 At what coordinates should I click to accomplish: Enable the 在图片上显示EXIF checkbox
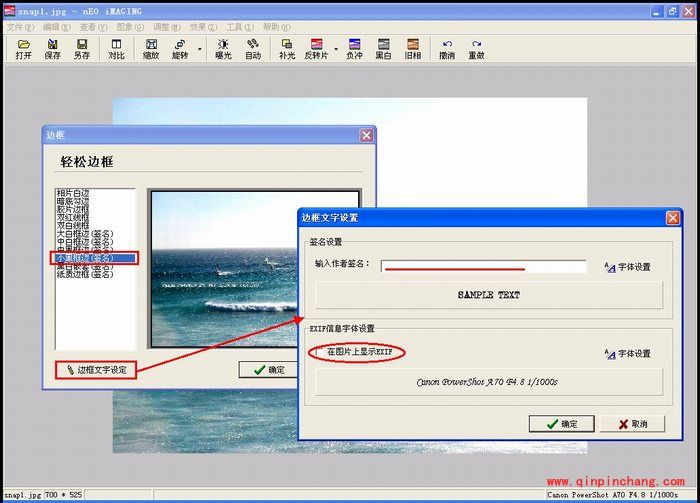pos(318,353)
